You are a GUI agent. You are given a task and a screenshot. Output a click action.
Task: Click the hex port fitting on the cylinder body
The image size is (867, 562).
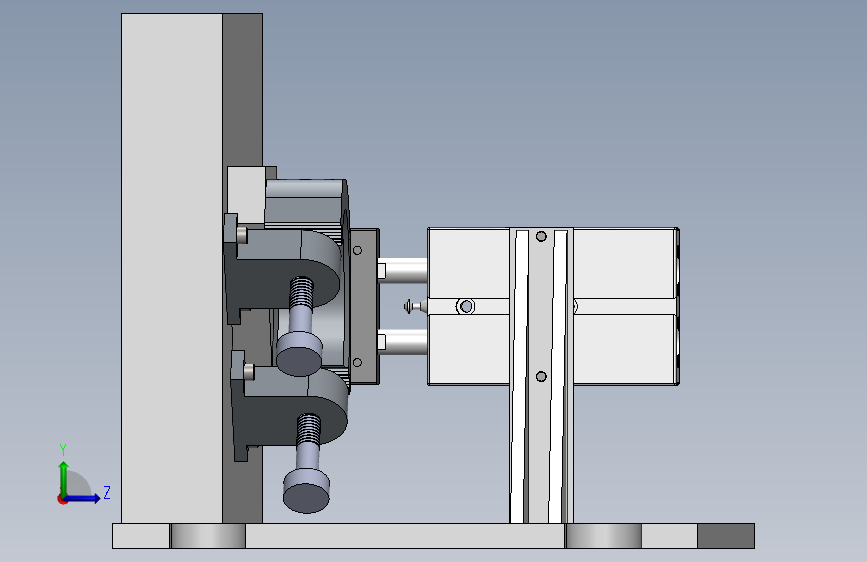tap(466, 306)
